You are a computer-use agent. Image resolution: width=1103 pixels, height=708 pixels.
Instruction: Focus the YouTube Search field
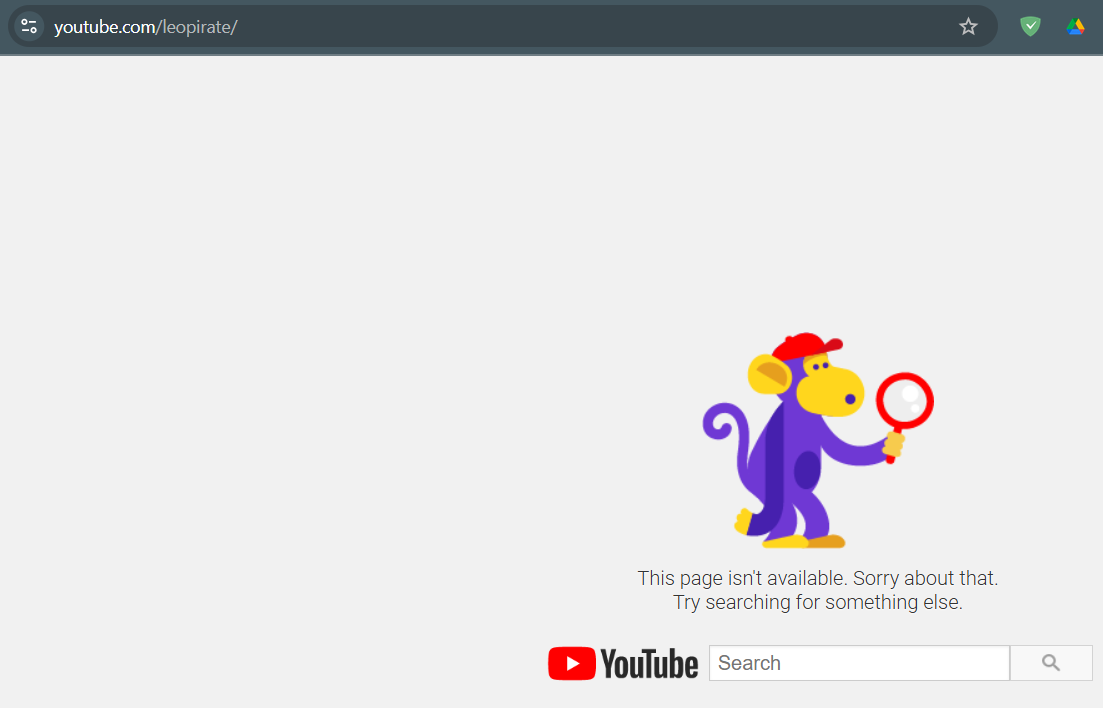tap(859, 663)
